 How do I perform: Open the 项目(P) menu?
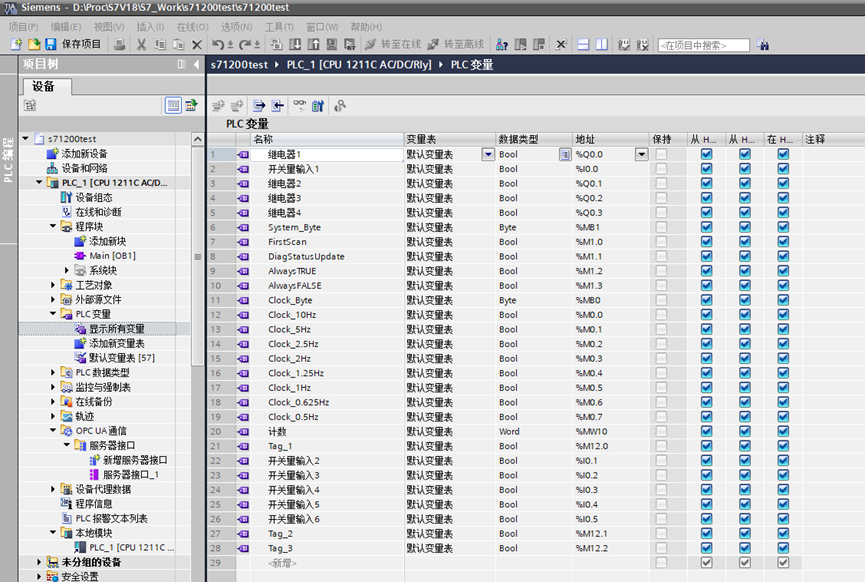23,26
